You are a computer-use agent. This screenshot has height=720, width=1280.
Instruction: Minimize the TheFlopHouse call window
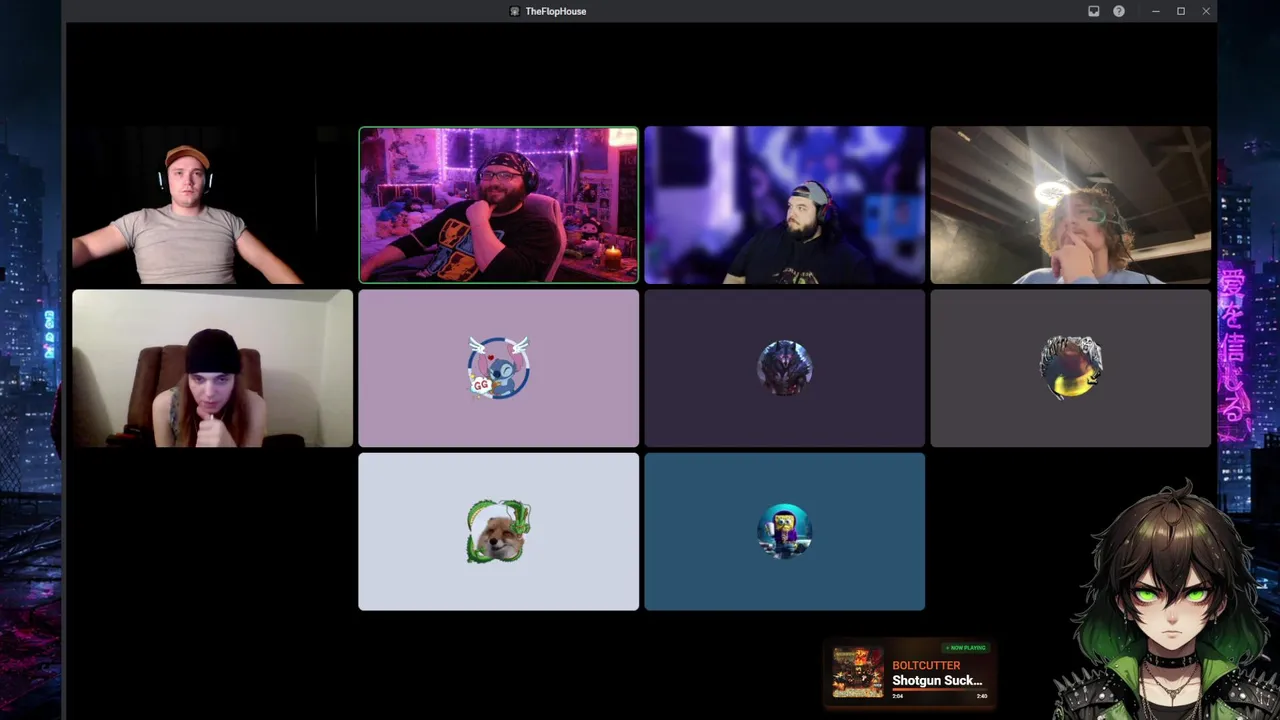1155,11
